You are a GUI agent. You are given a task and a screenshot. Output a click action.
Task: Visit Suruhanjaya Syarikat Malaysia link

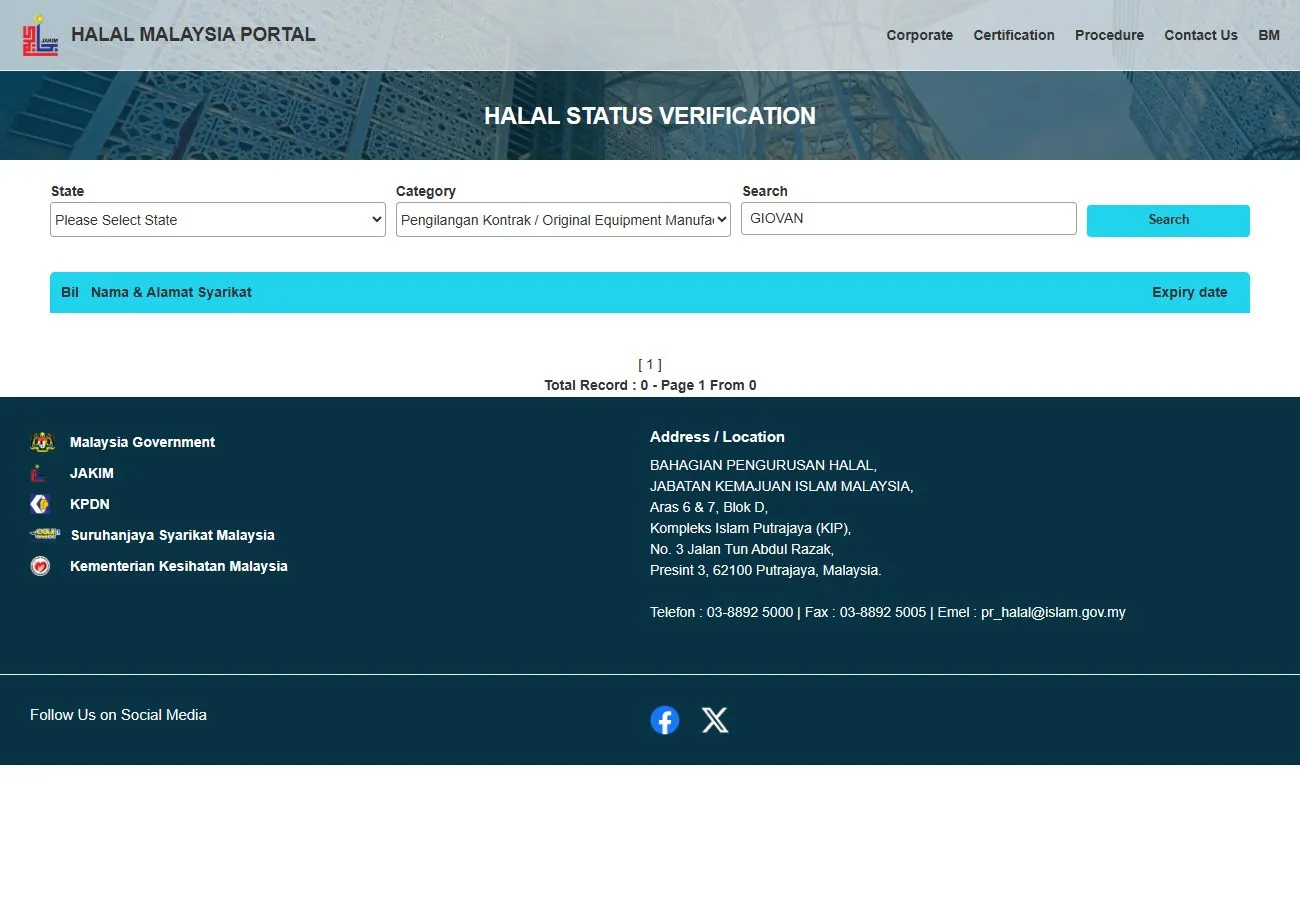pos(172,535)
